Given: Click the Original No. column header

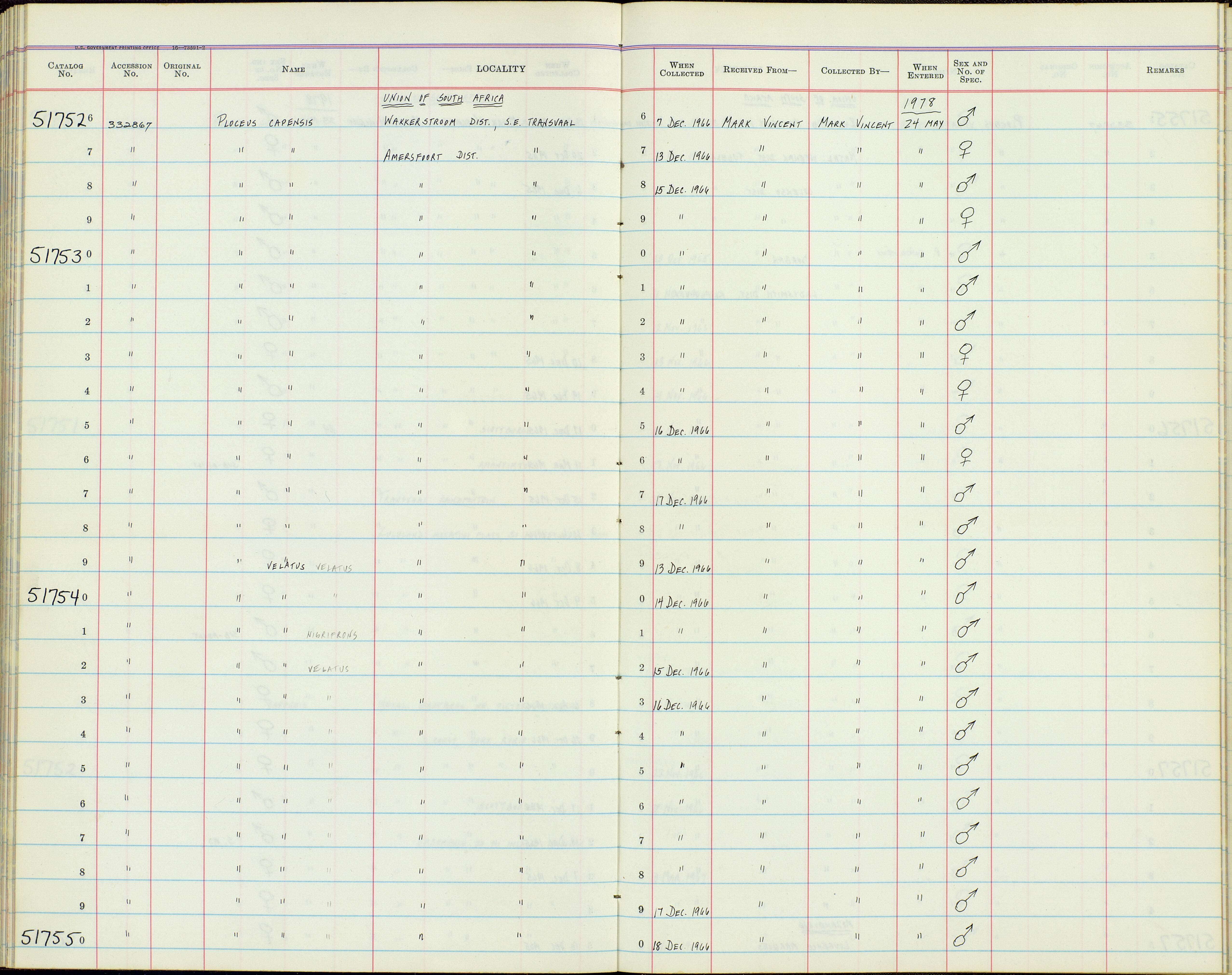Looking at the screenshot, I should (182, 70).
